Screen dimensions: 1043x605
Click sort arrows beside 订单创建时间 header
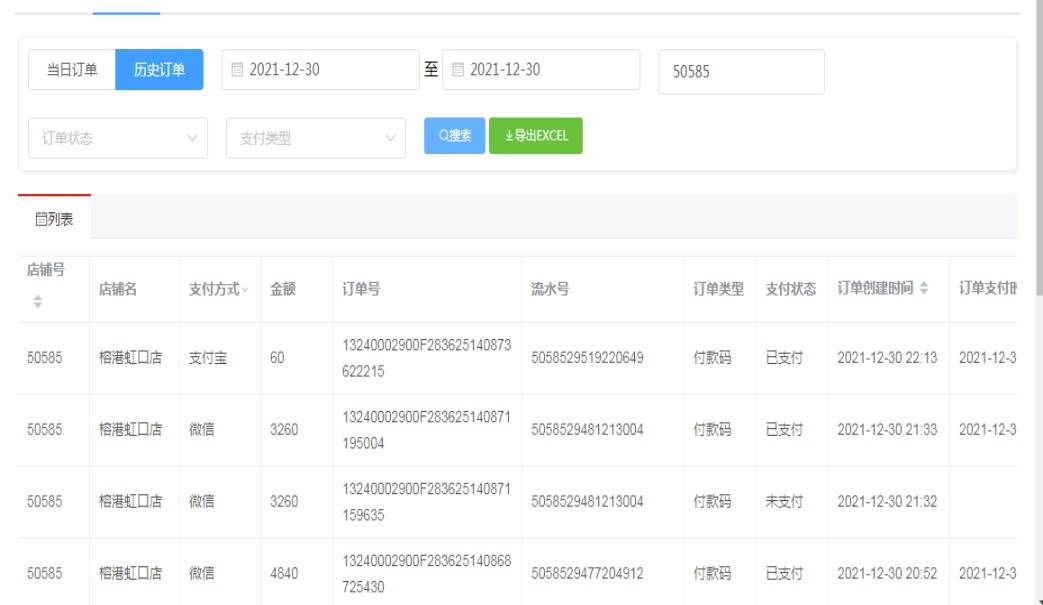pyautogui.click(x=924, y=289)
